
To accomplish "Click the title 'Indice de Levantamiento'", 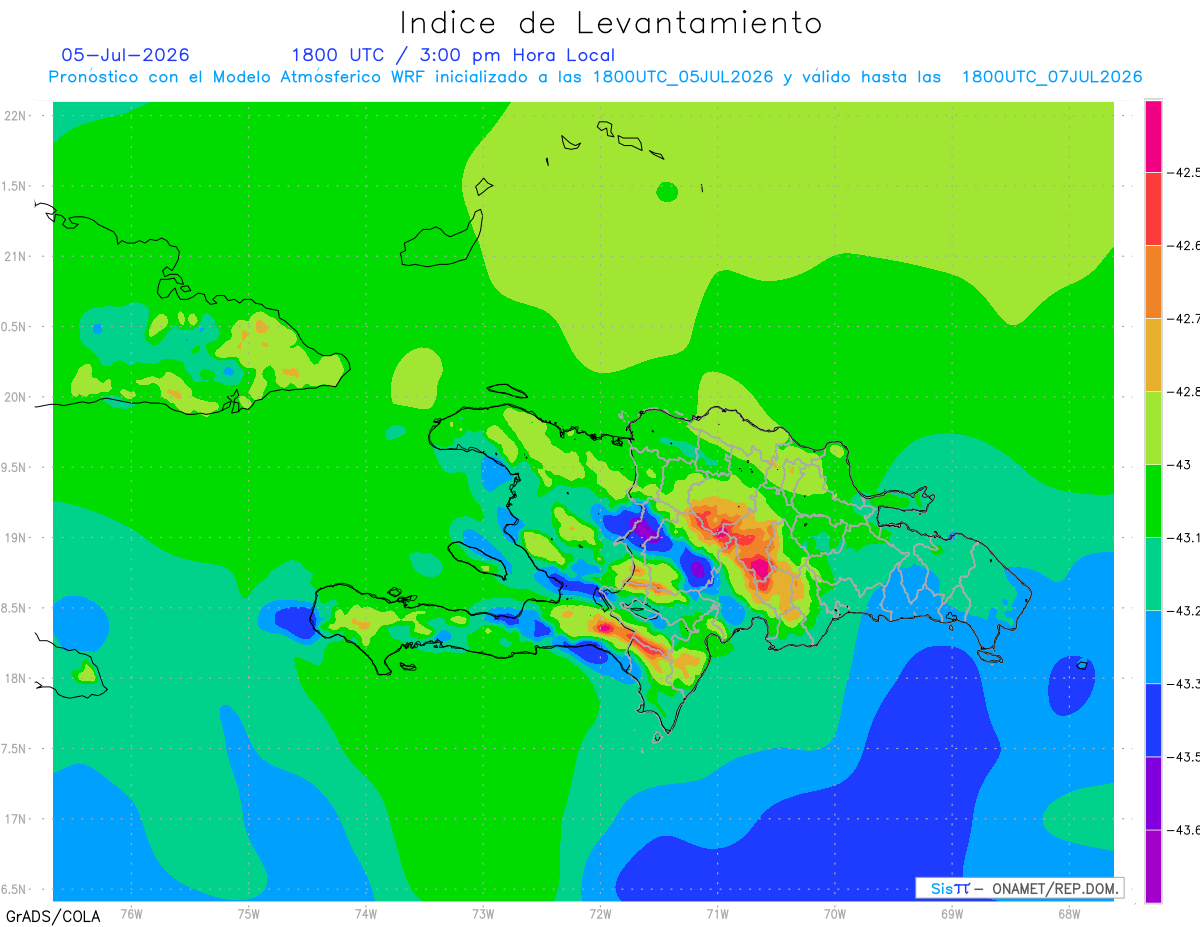I will coord(611,22).
